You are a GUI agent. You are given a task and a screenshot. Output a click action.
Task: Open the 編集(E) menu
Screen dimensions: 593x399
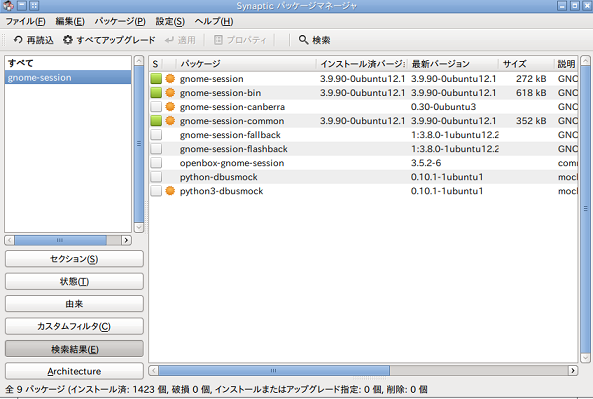(70, 22)
